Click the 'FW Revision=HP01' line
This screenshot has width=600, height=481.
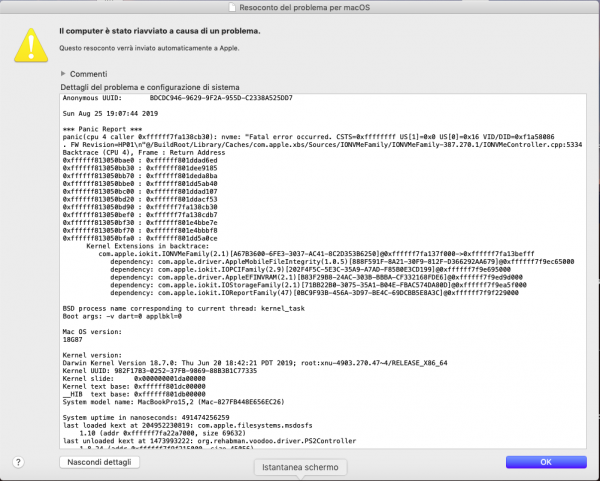pos(322,145)
